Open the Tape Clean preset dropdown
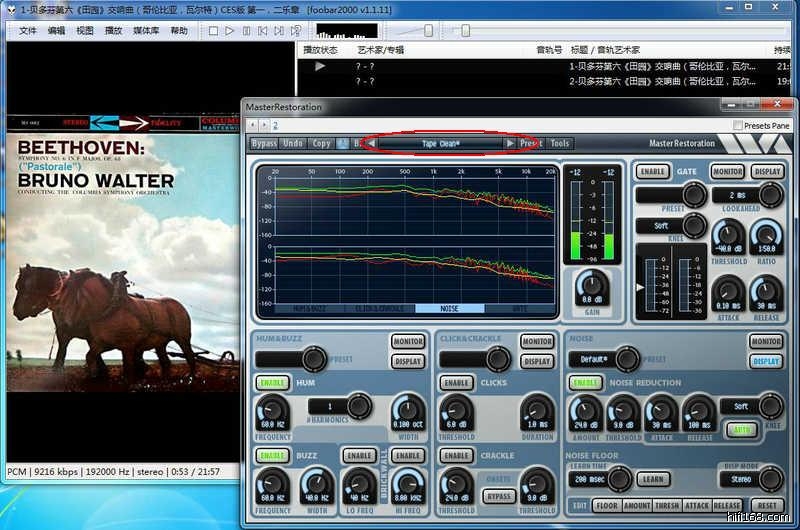The image size is (800, 530). coord(440,144)
